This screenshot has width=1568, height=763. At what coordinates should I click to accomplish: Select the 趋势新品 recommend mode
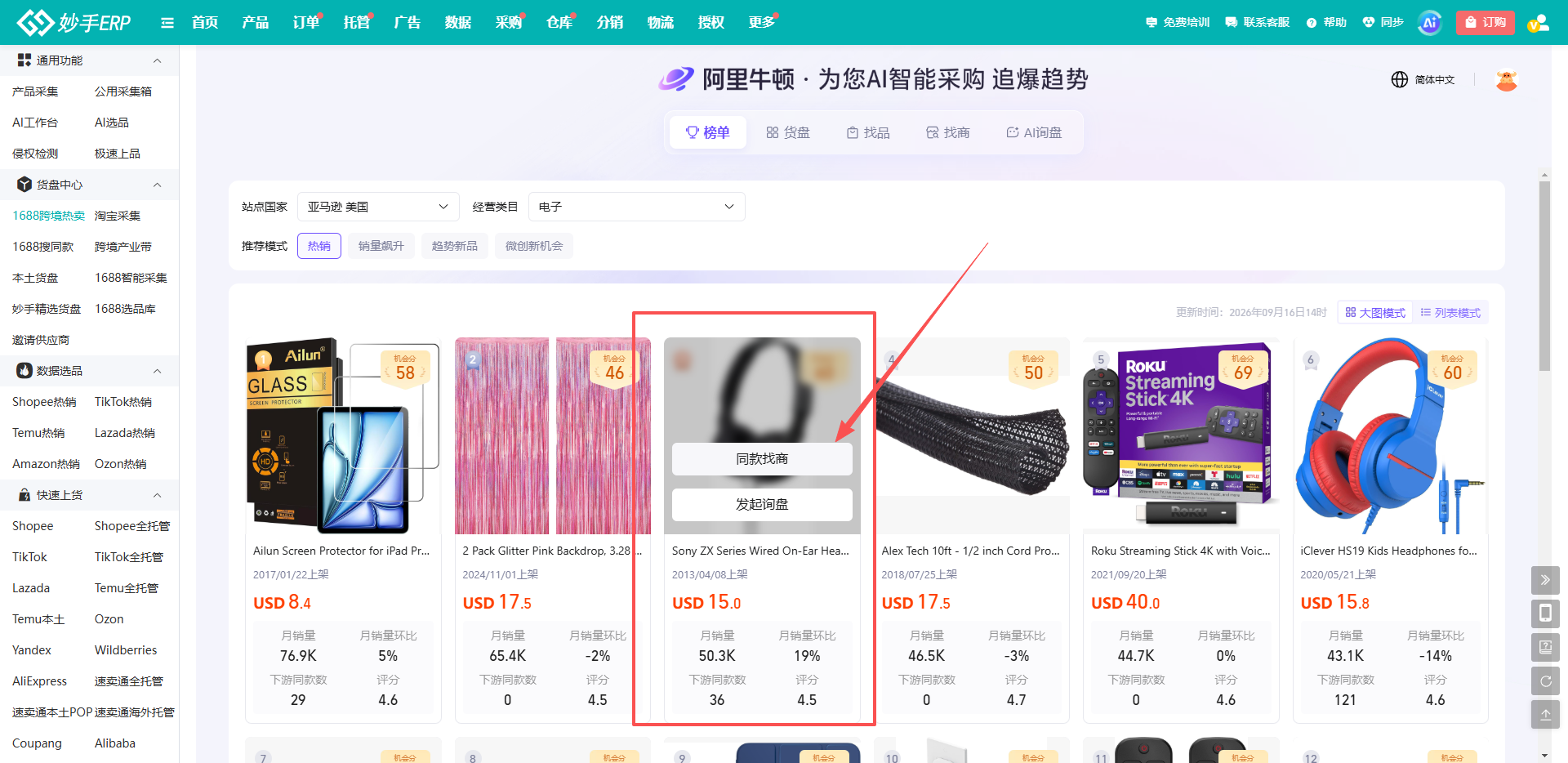click(x=455, y=246)
